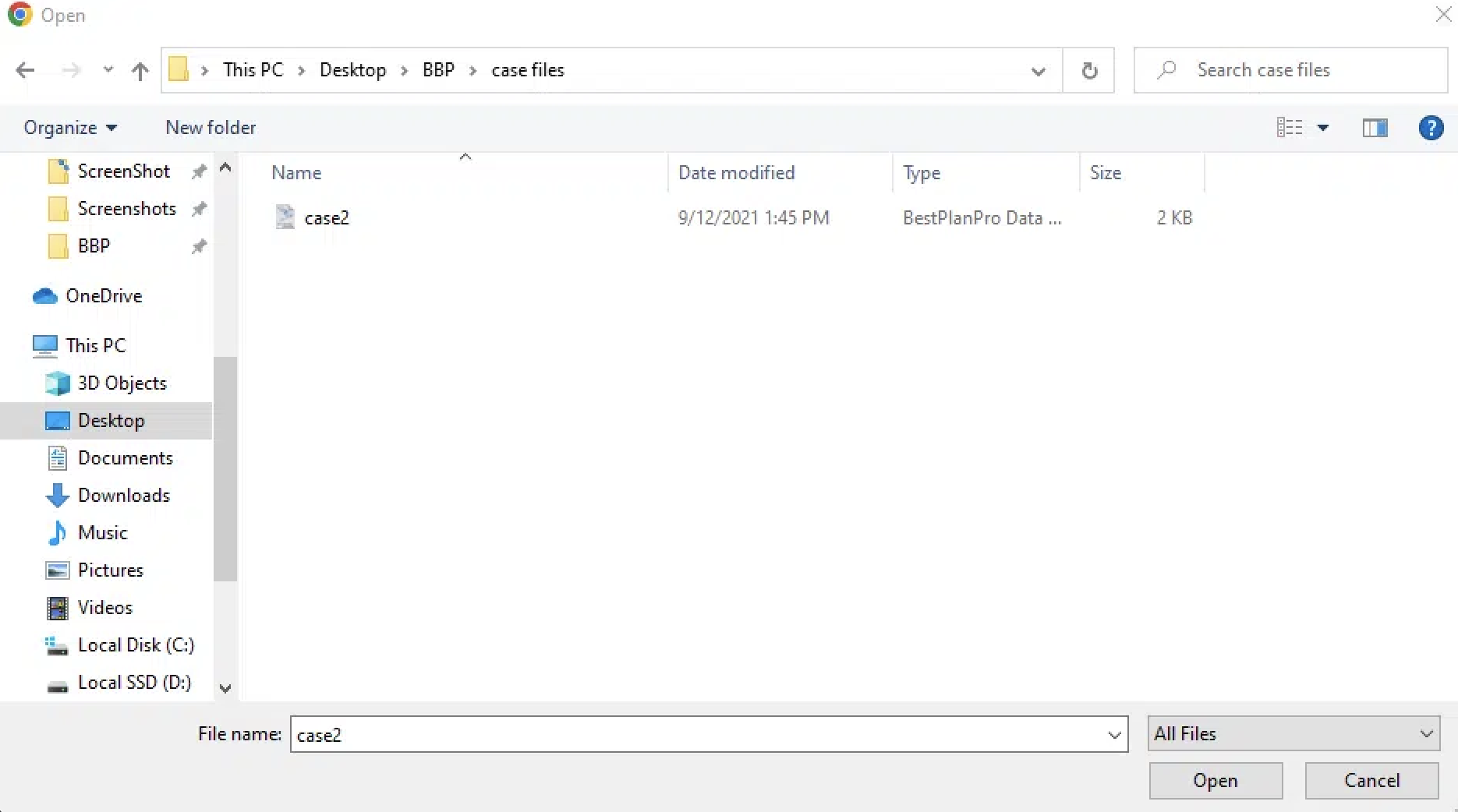
Task: Select the case2 file icon
Action: 285,217
